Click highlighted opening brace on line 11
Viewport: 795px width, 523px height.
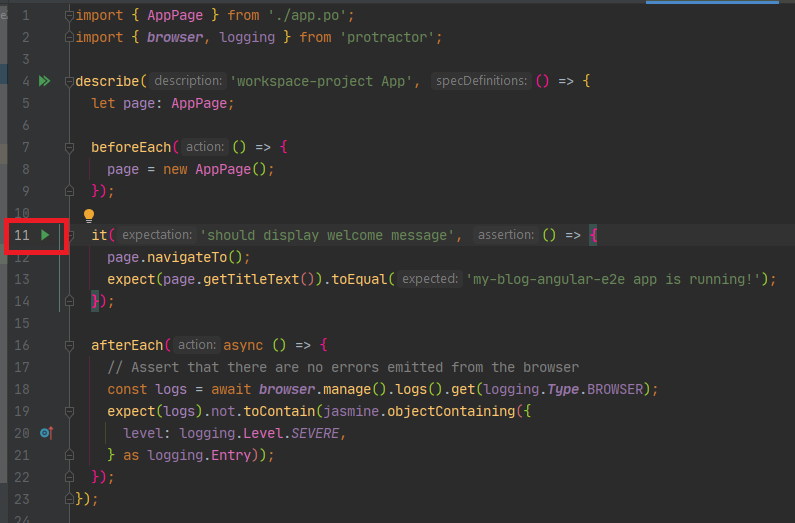(593, 235)
